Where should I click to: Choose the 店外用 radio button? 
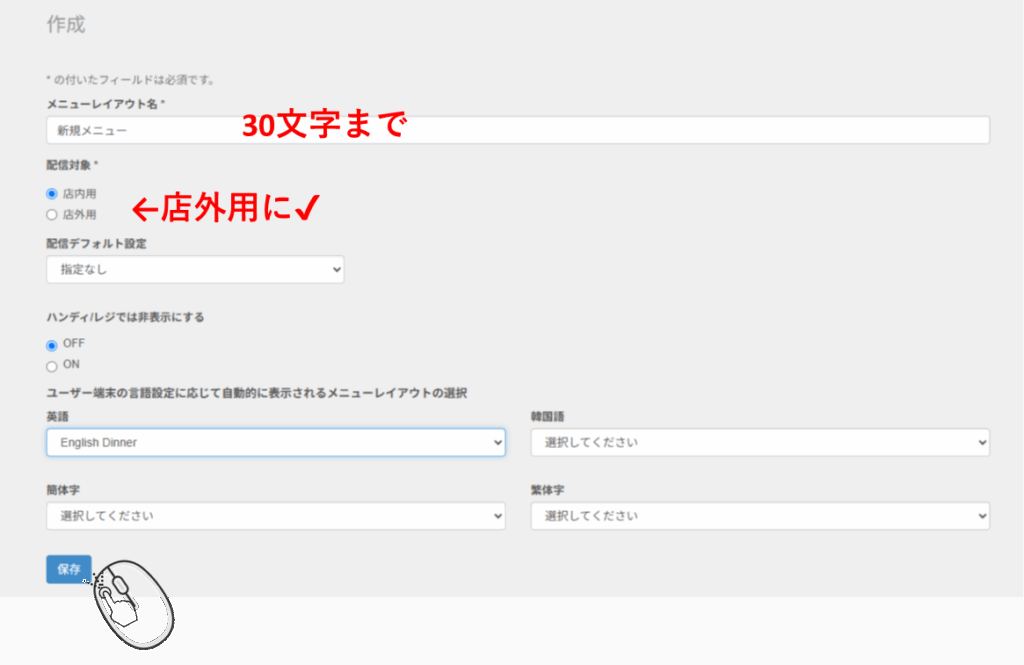pos(52,214)
